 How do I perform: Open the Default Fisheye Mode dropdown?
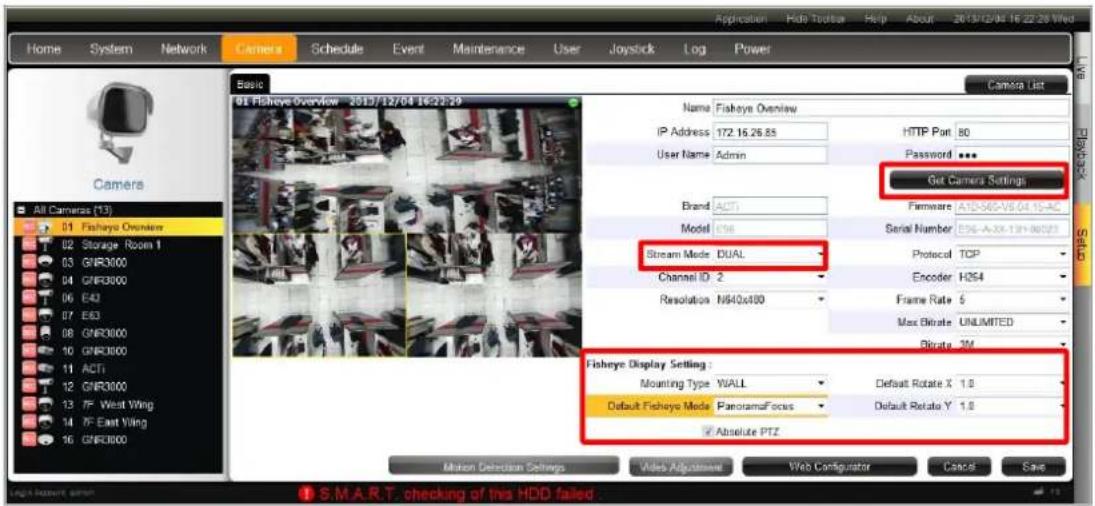pyautogui.click(x=770, y=405)
